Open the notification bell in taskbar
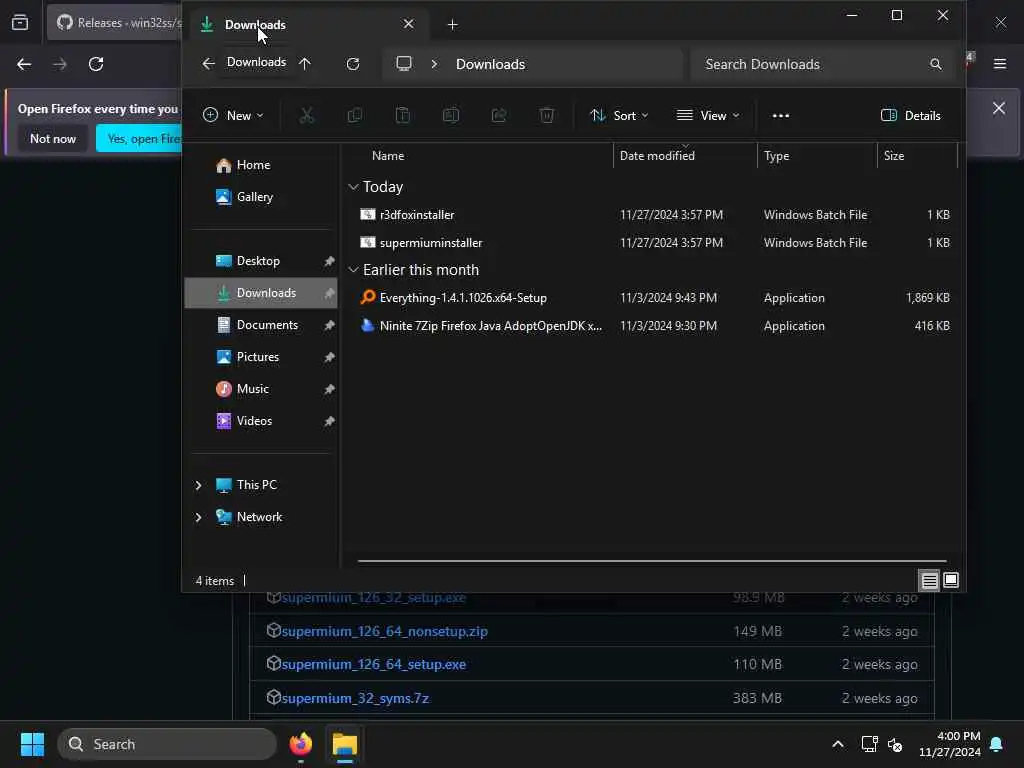This screenshot has width=1024, height=768. 996,744
